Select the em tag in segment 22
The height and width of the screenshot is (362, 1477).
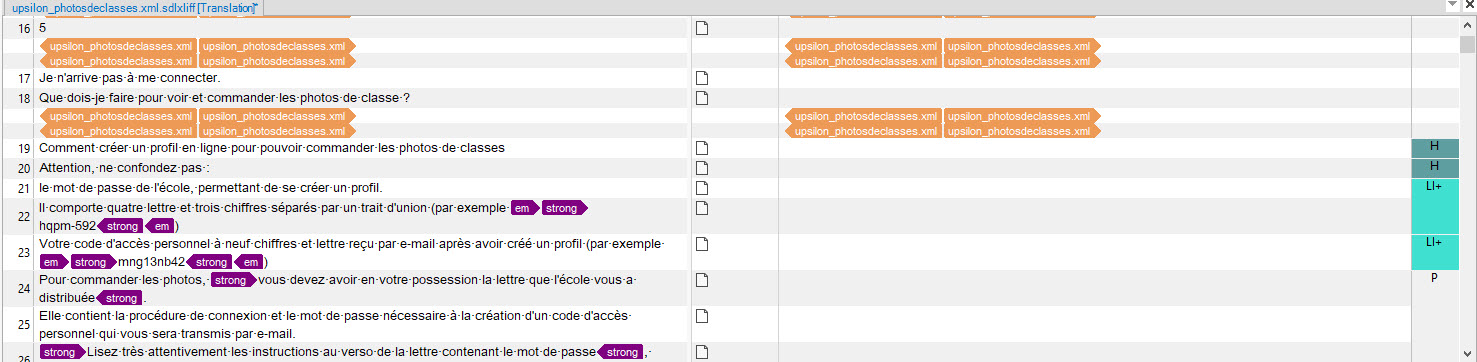[523, 208]
